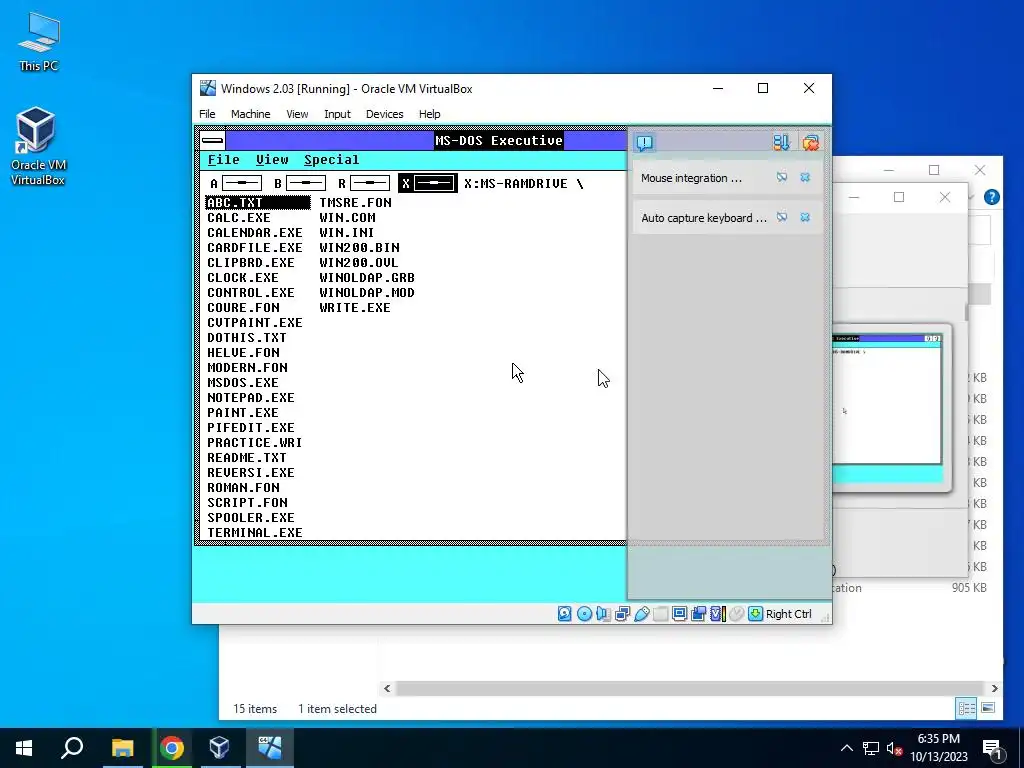Viewport: 1024px width, 768px height.
Task: Select the highlighted drive X icon
Action: pyautogui.click(x=427, y=184)
